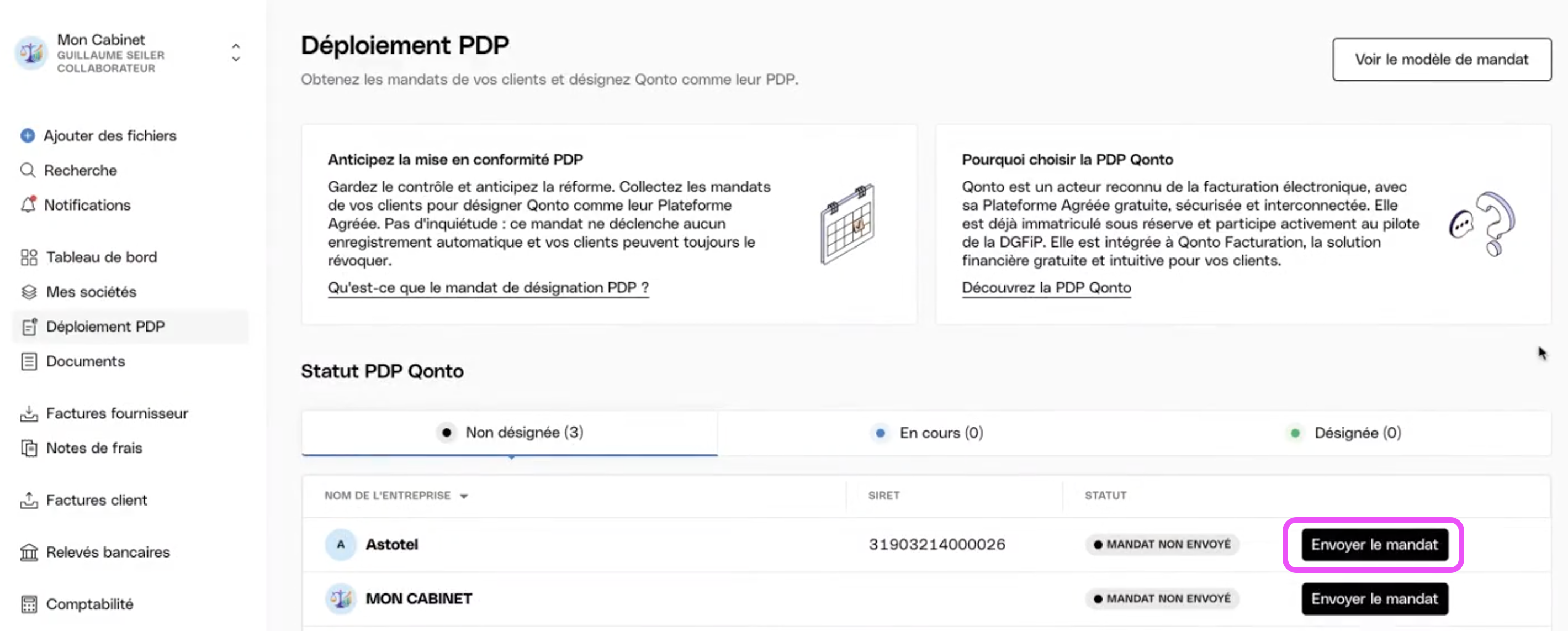The width and height of the screenshot is (1568, 631).
Task: Open Documents icon in sidebar
Action: click(29, 361)
